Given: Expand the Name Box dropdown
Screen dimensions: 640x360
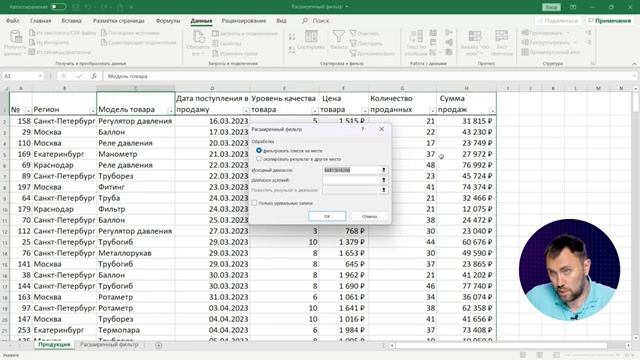Looking at the screenshot, I should (40, 76).
